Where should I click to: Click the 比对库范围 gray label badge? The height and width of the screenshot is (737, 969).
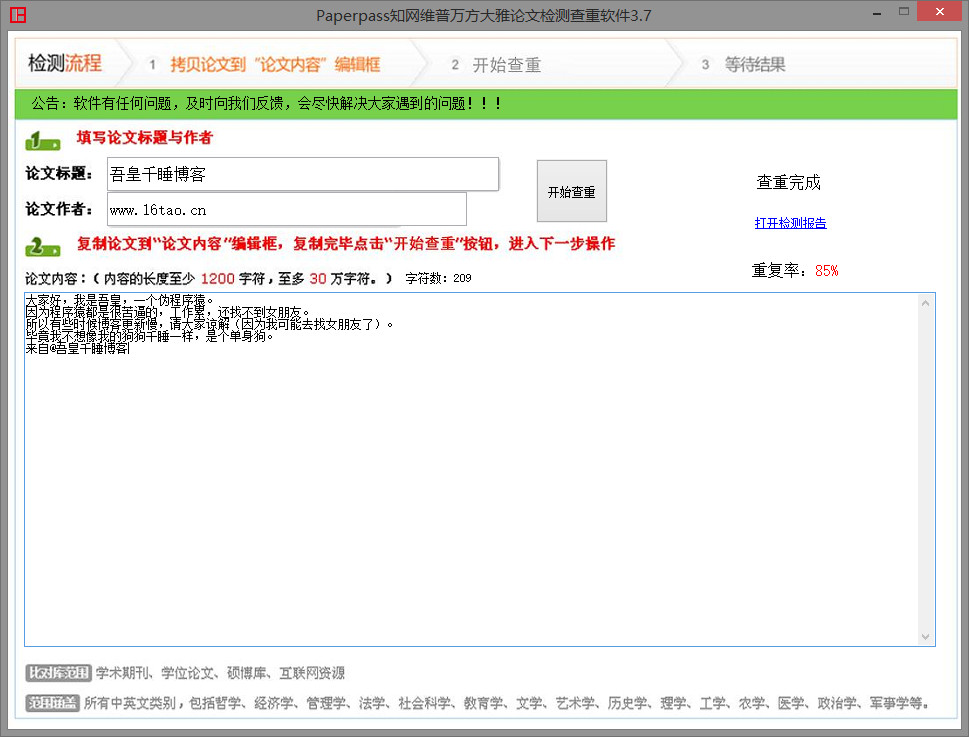(x=58, y=673)
